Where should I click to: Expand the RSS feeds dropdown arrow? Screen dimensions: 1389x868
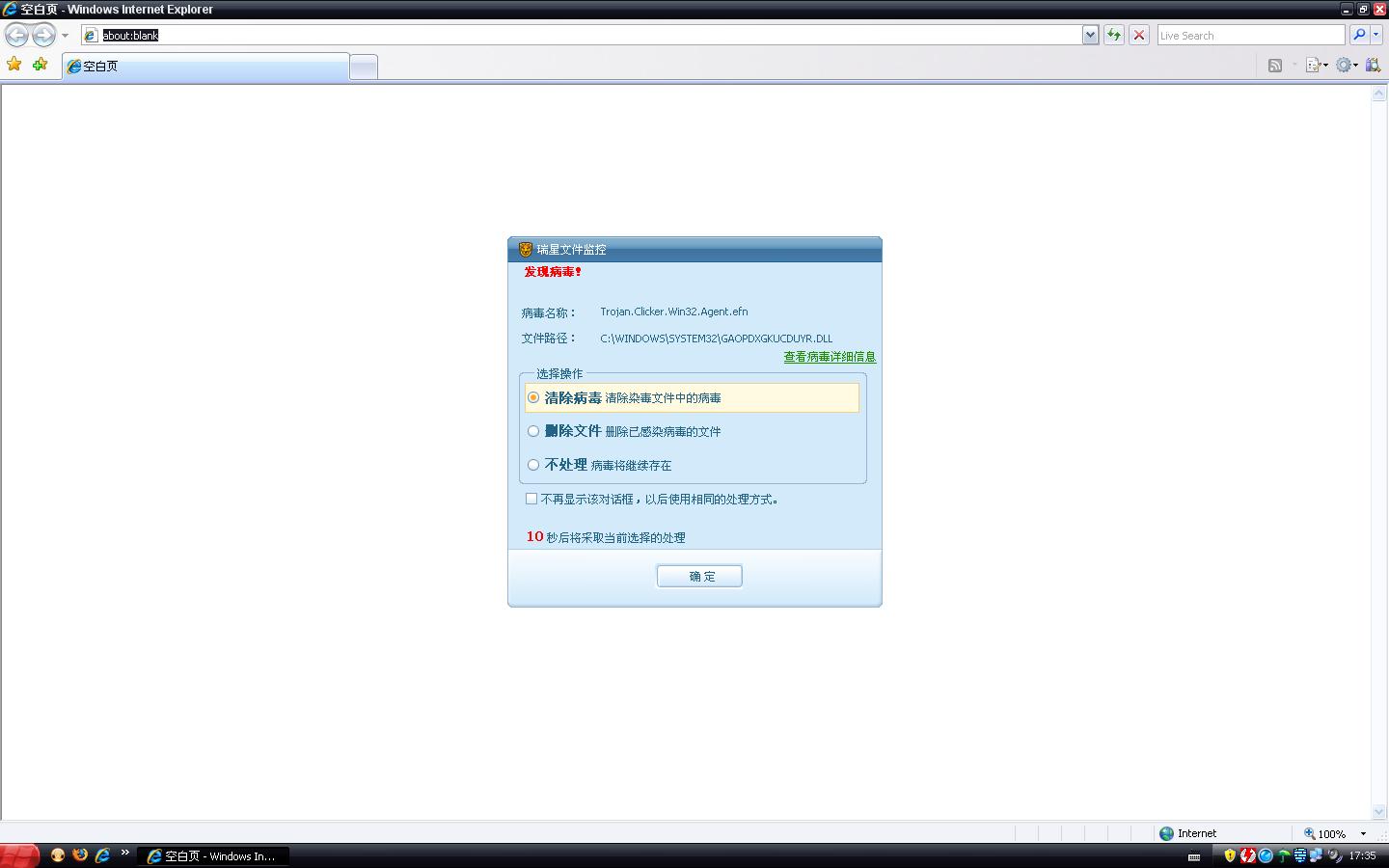tap(1294, 66)
